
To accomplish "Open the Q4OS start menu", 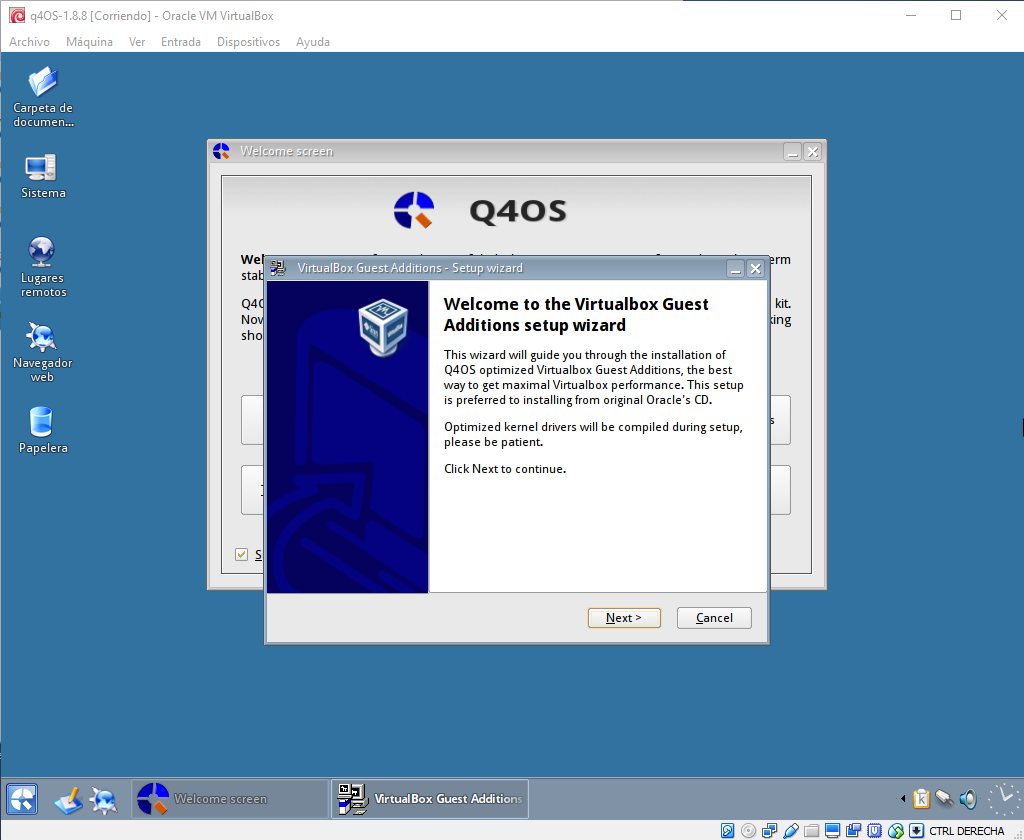I will click(20, 799).
